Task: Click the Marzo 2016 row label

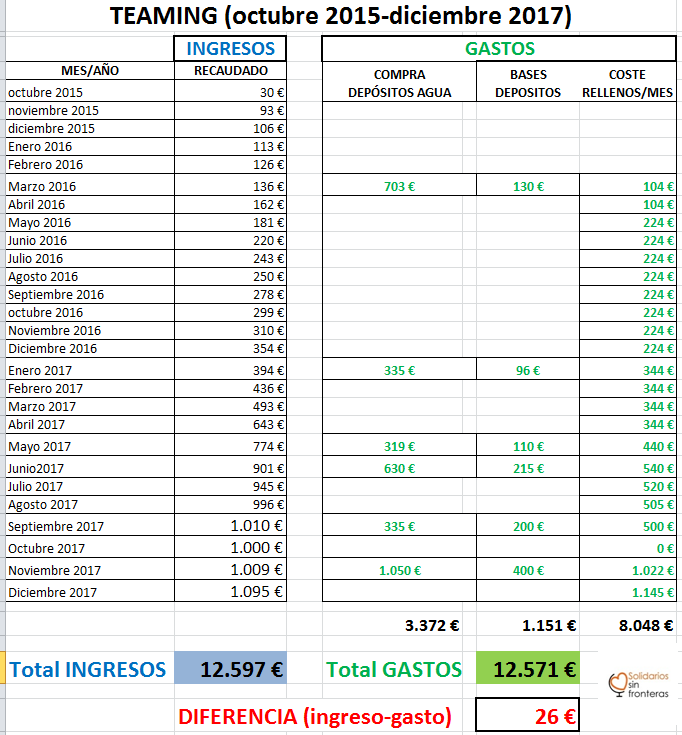Action: tap(90, 186)
